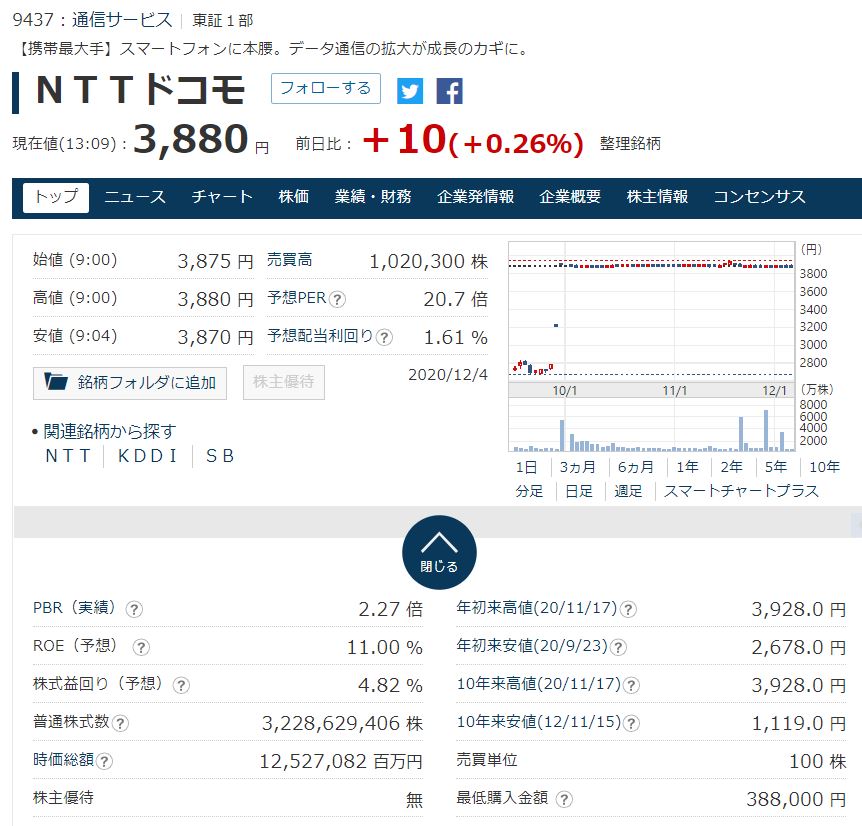Open the 株主情報 tab

tap(657, 197)
